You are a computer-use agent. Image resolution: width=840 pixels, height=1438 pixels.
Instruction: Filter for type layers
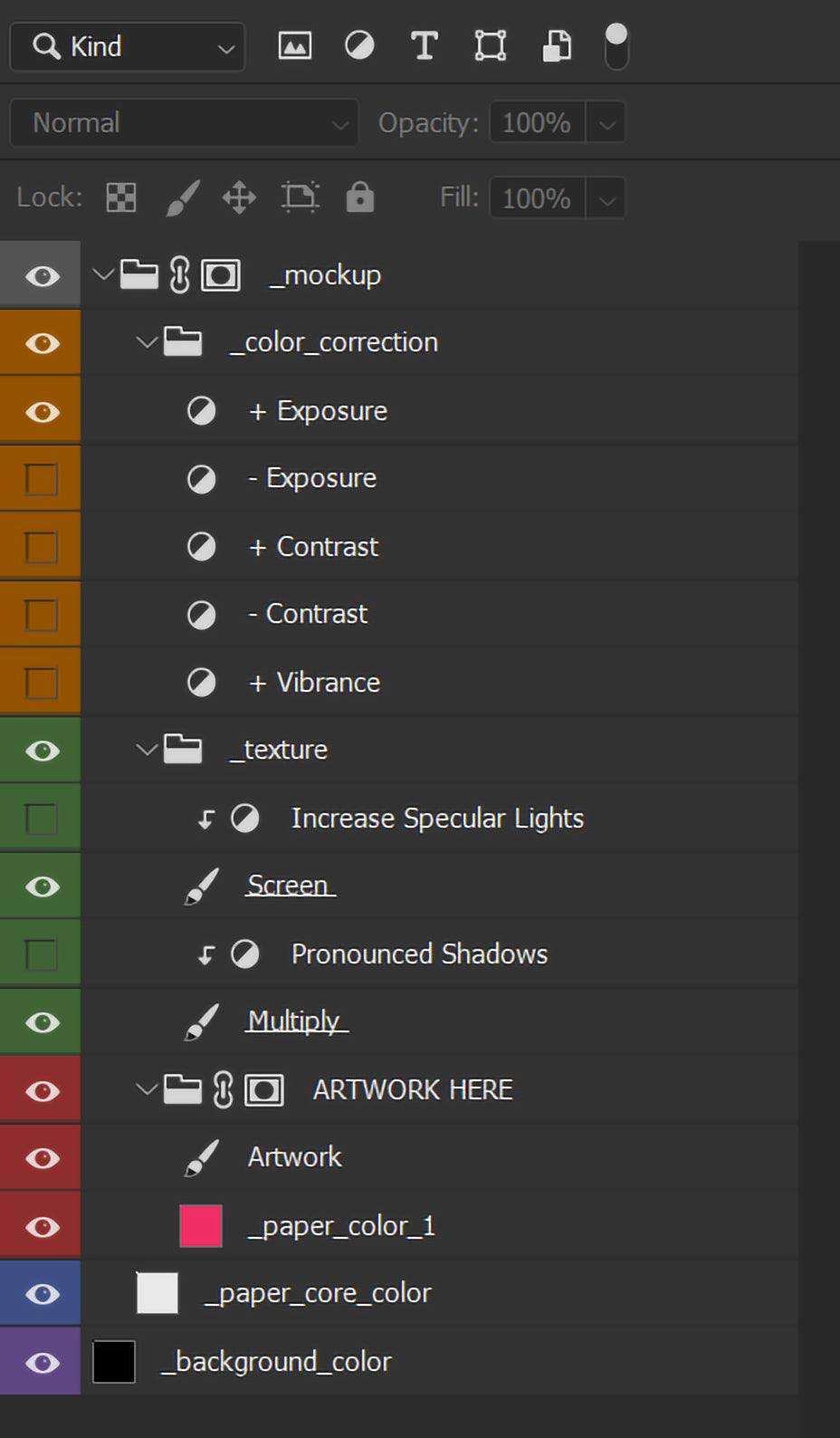[x=424, y=45]
